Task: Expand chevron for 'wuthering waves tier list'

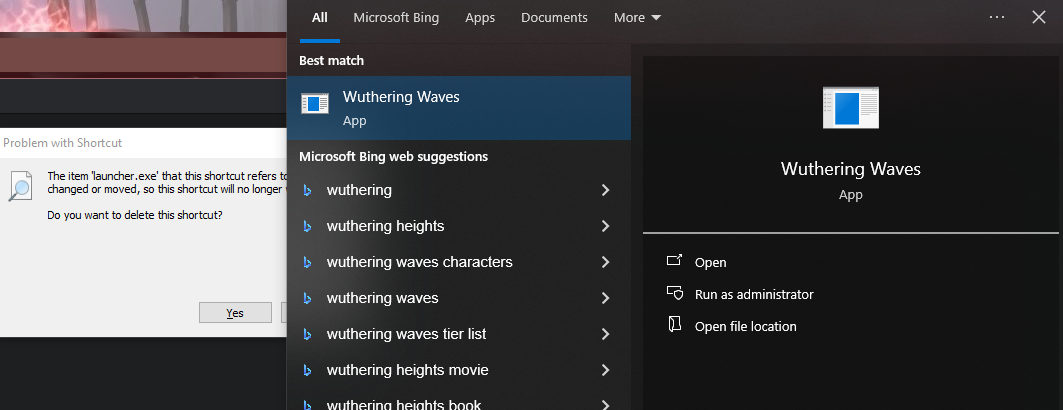Action: coord(605,334)
